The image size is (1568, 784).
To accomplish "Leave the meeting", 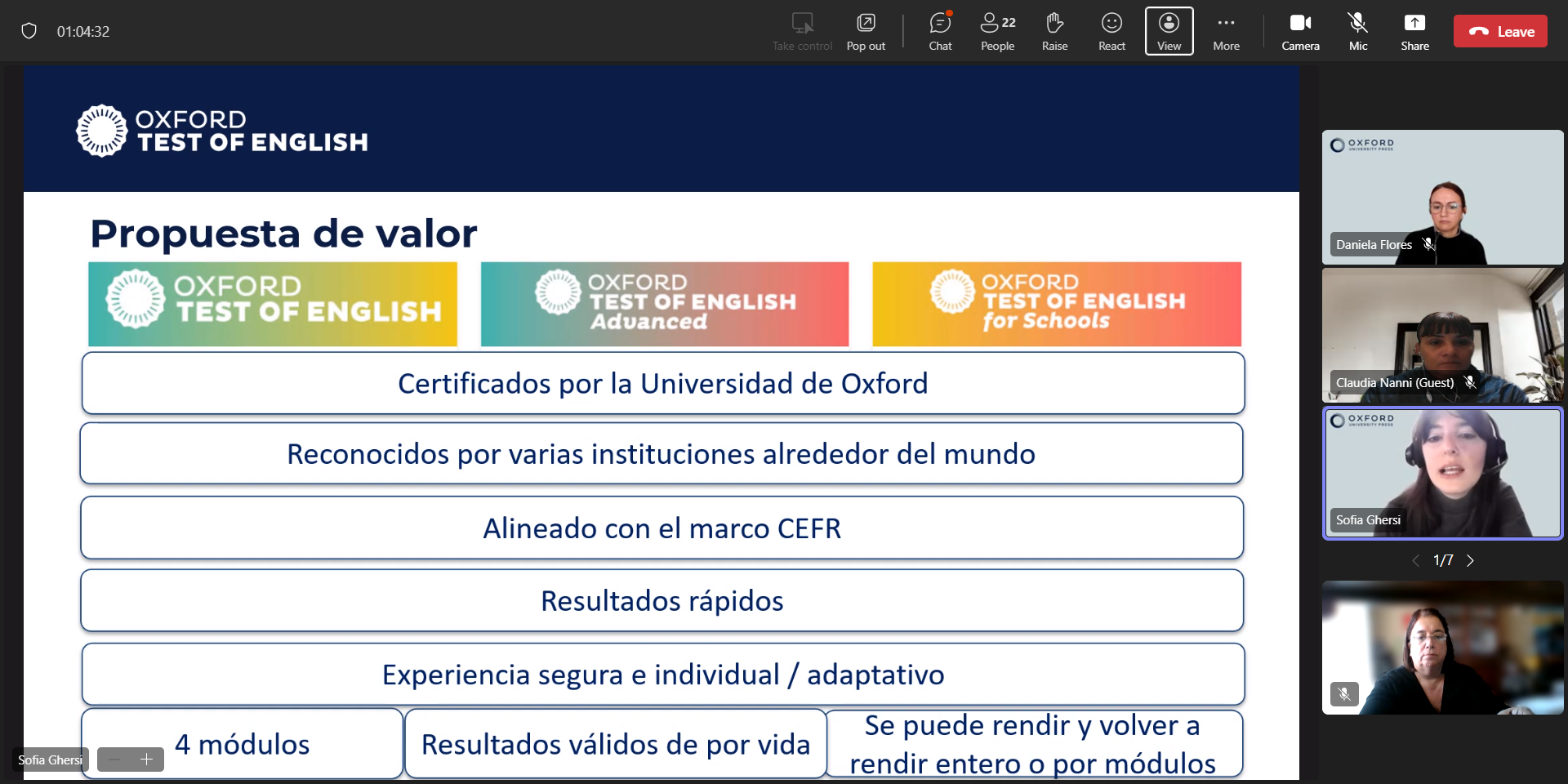I will pyautogui.click(x=1500, y=32).
